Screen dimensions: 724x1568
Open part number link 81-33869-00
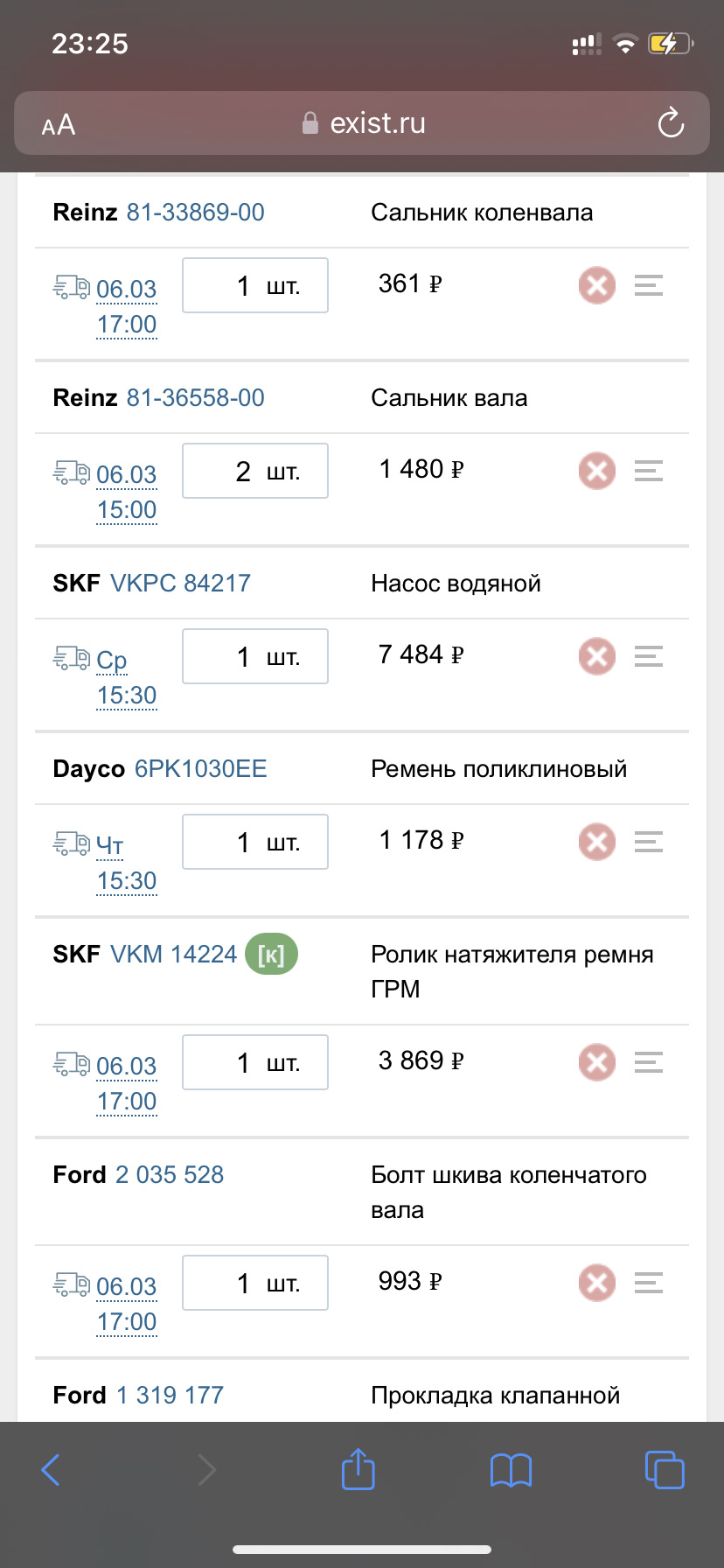pyautogui.click(x=196, y=213)
